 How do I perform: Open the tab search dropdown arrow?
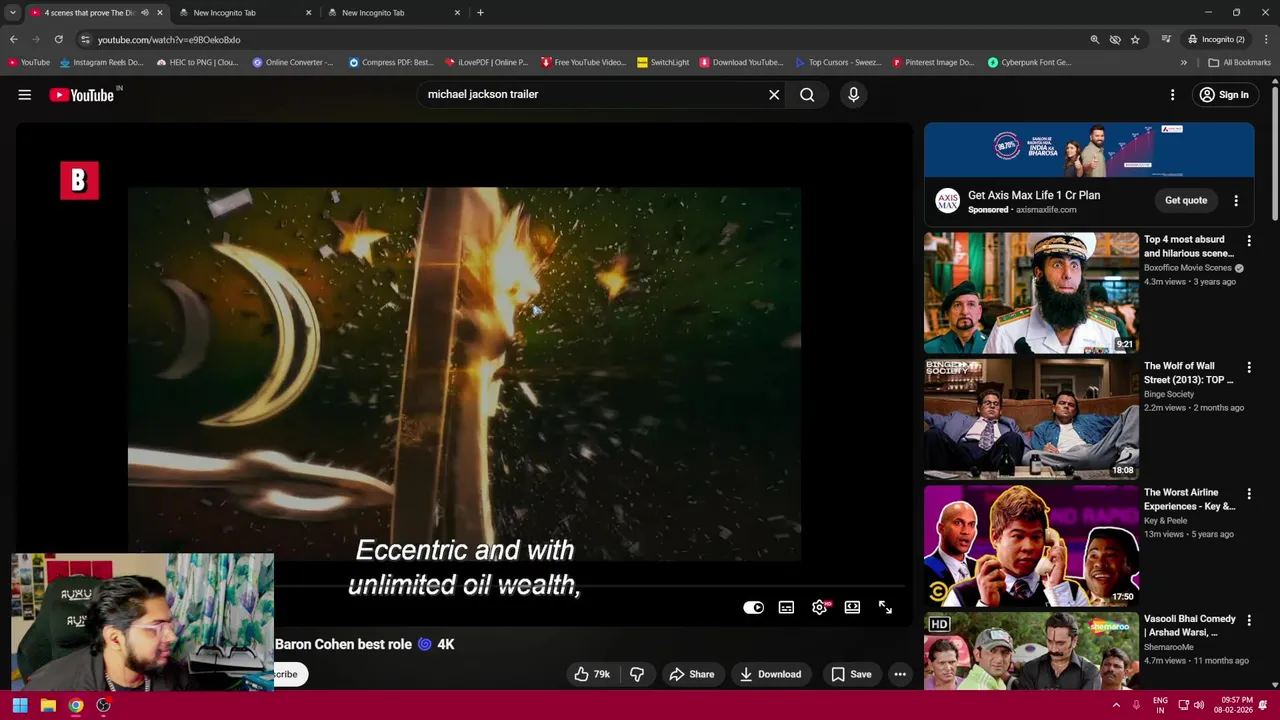point(13,13)
